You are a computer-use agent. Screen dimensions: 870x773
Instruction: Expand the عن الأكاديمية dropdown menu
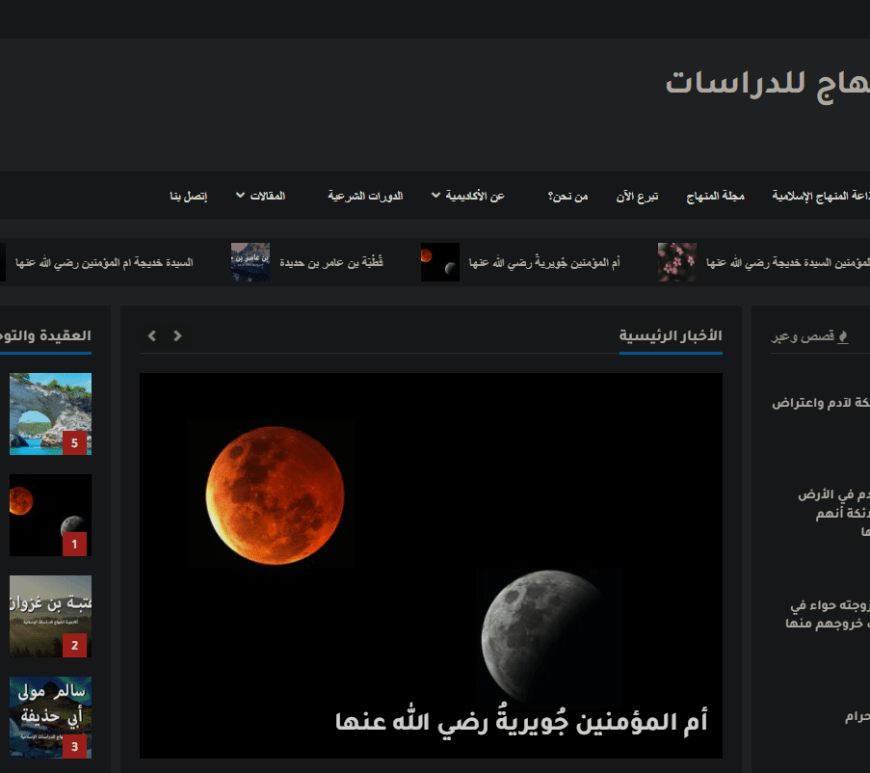(468, 196)
